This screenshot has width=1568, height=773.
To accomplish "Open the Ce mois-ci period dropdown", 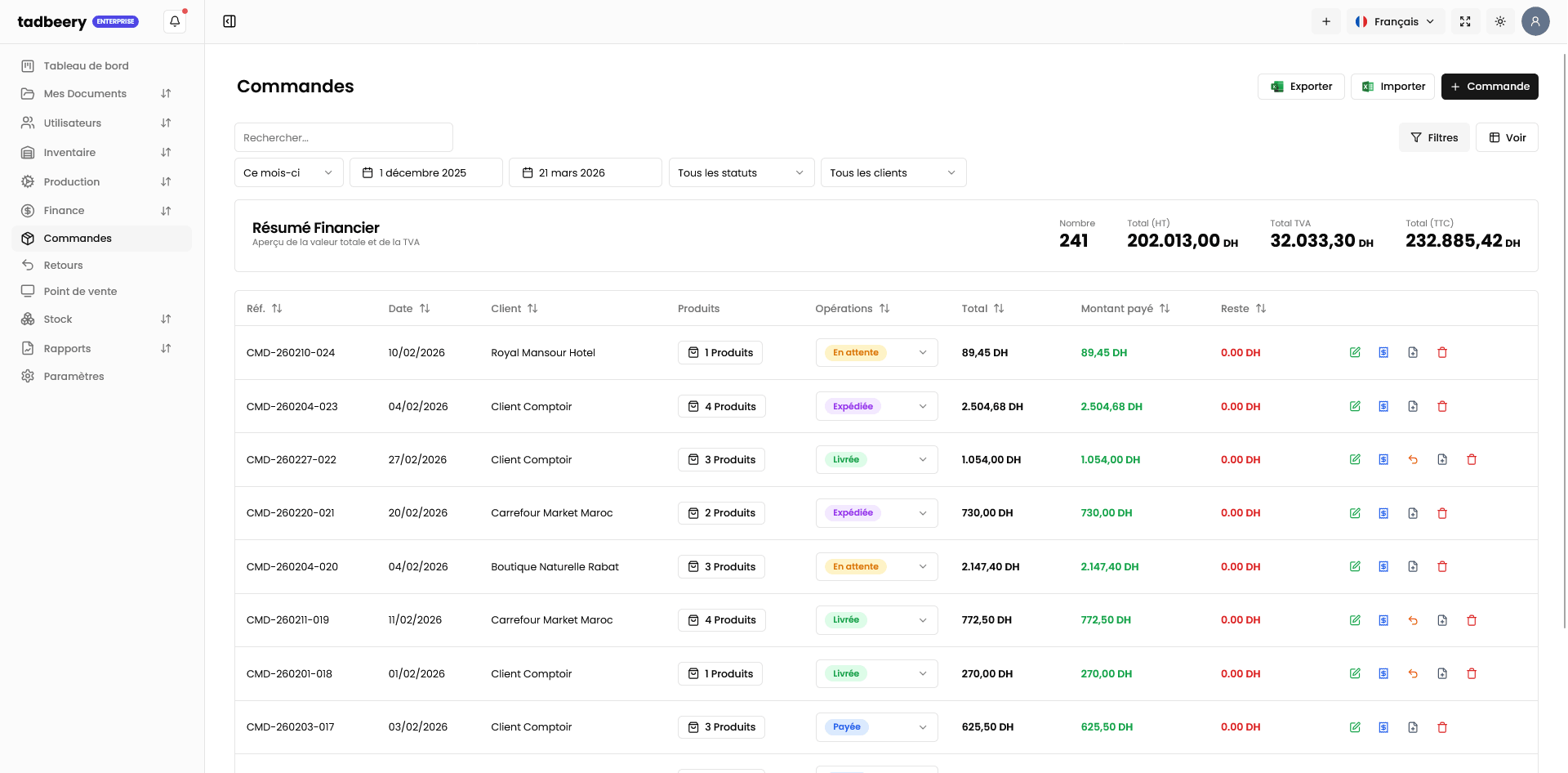I will (x=289, y=172).
